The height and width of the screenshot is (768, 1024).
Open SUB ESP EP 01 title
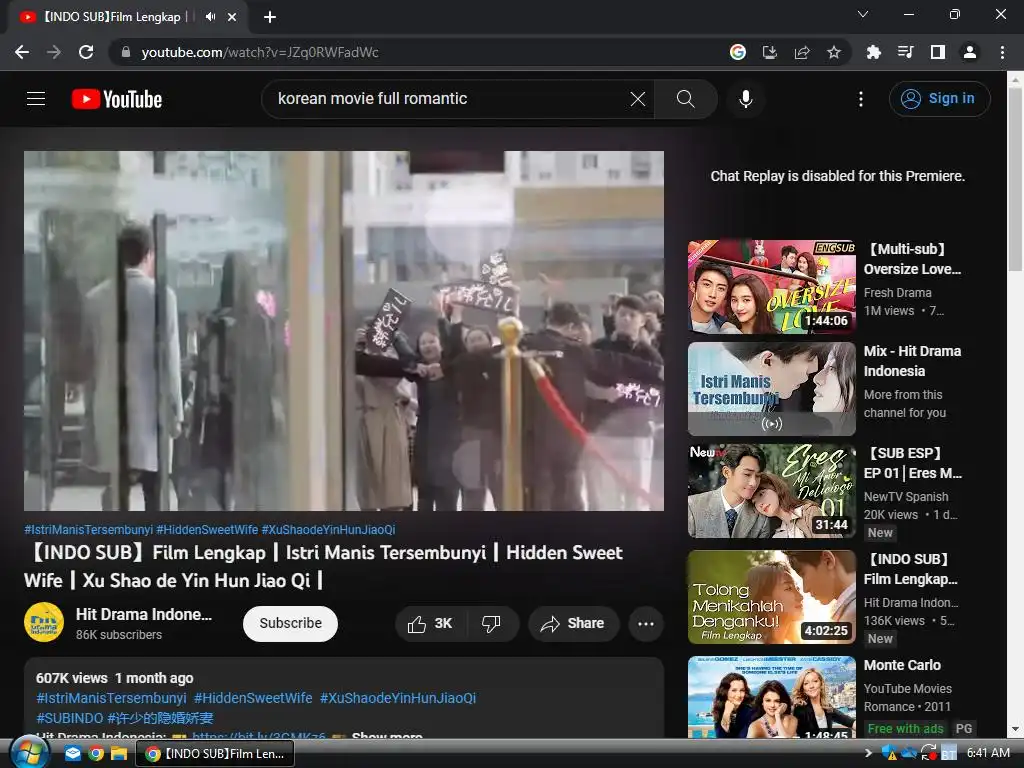[x=912, y=463]
